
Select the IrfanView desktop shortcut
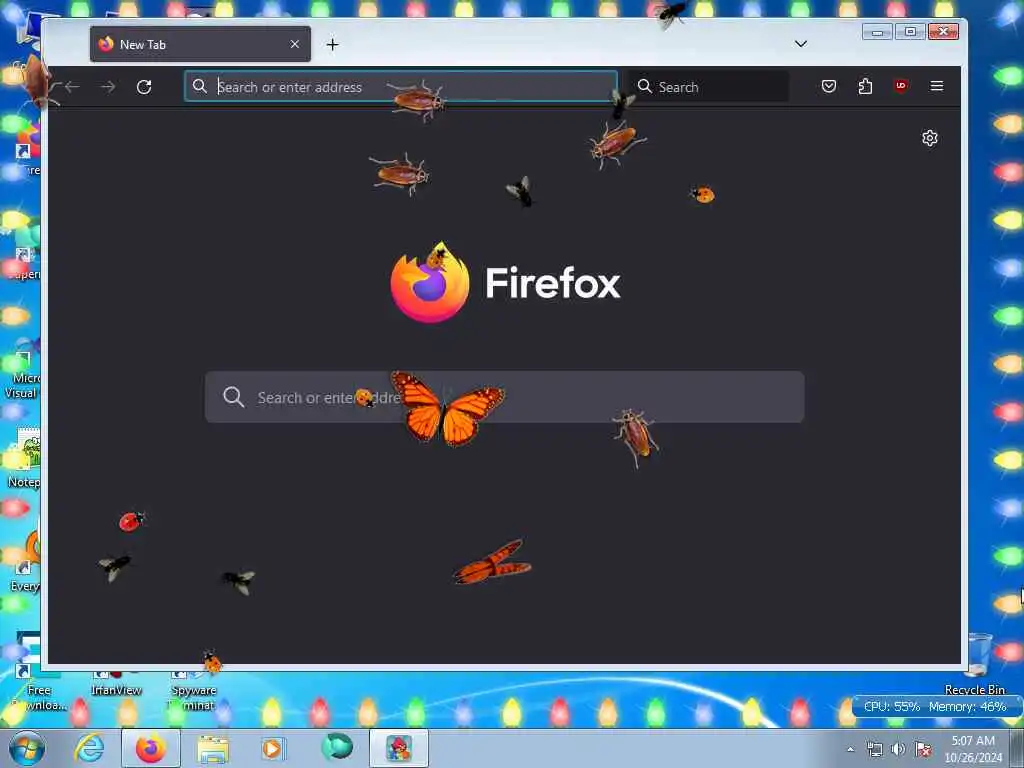coord(116,684)
